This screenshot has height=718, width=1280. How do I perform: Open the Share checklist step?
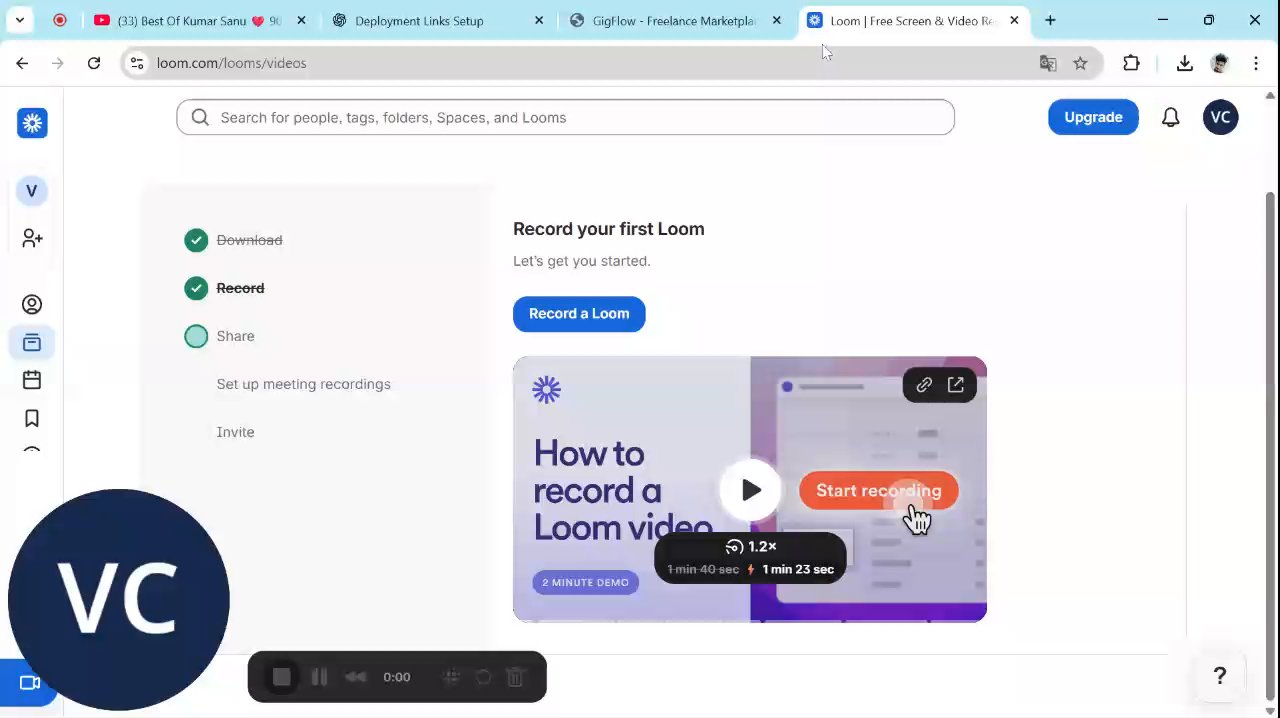point(235,336)
